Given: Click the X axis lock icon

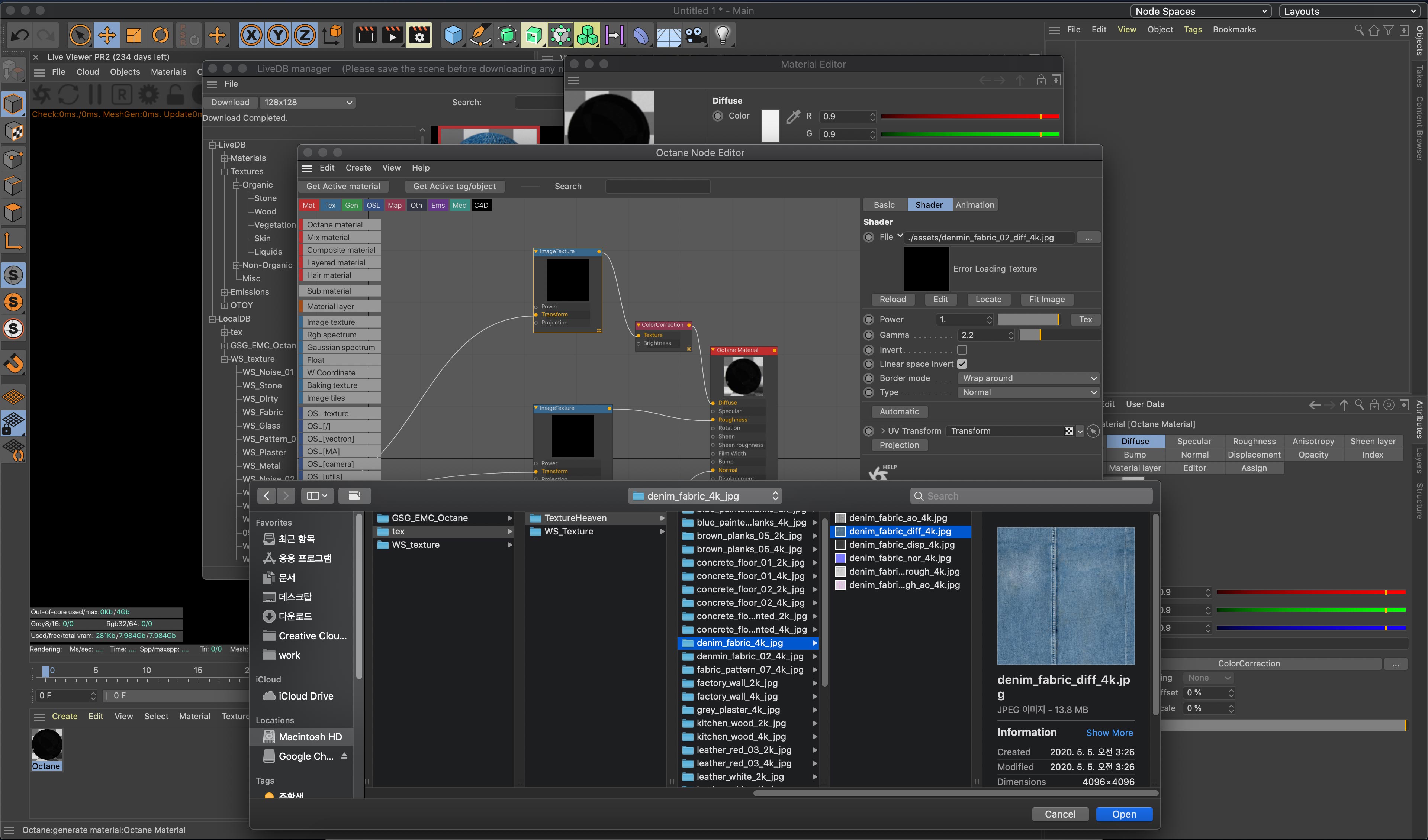Looking at the screenshot, I should click(x=251, y=36).
